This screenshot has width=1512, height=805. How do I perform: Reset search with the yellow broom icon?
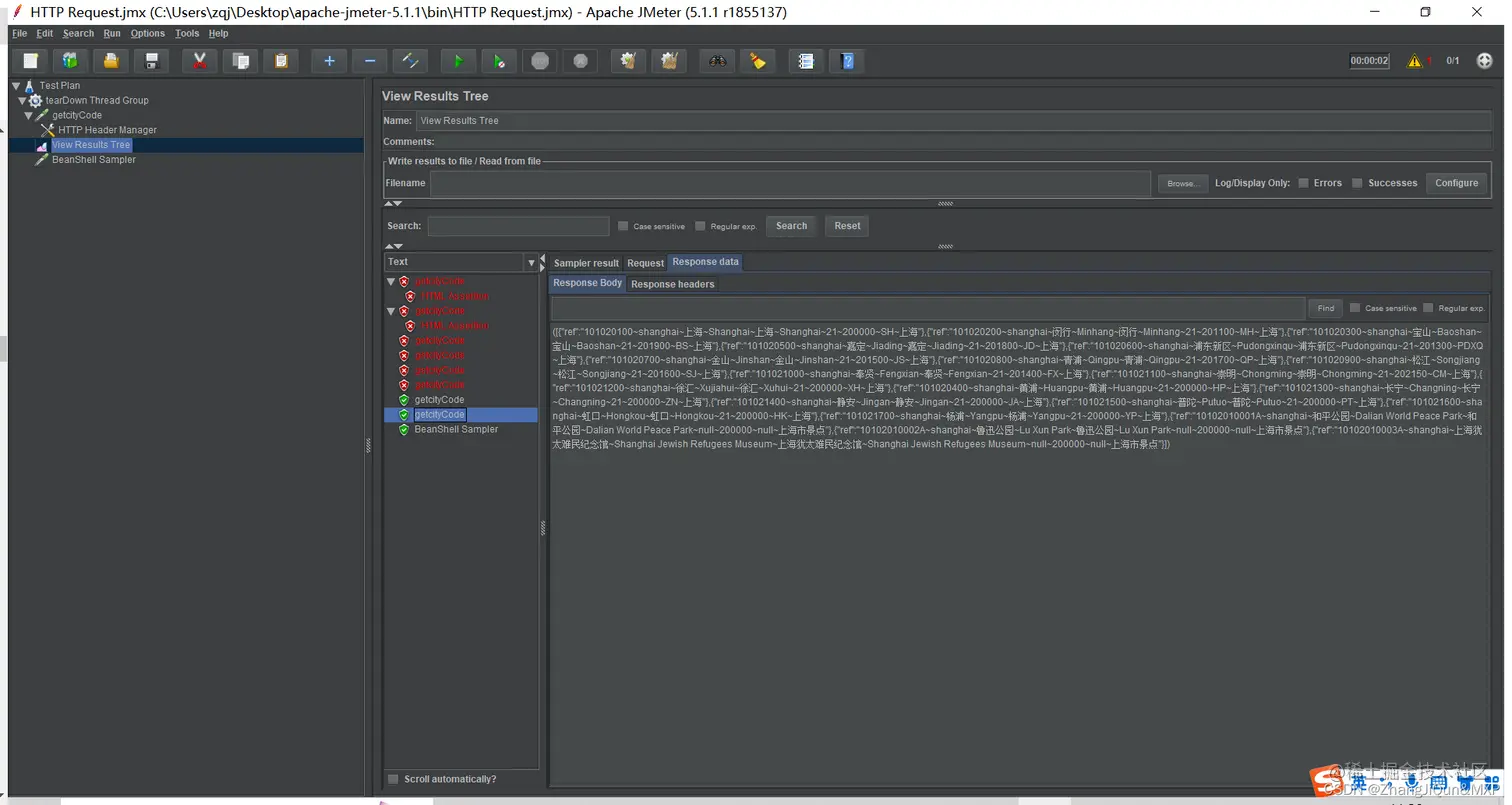758,61
